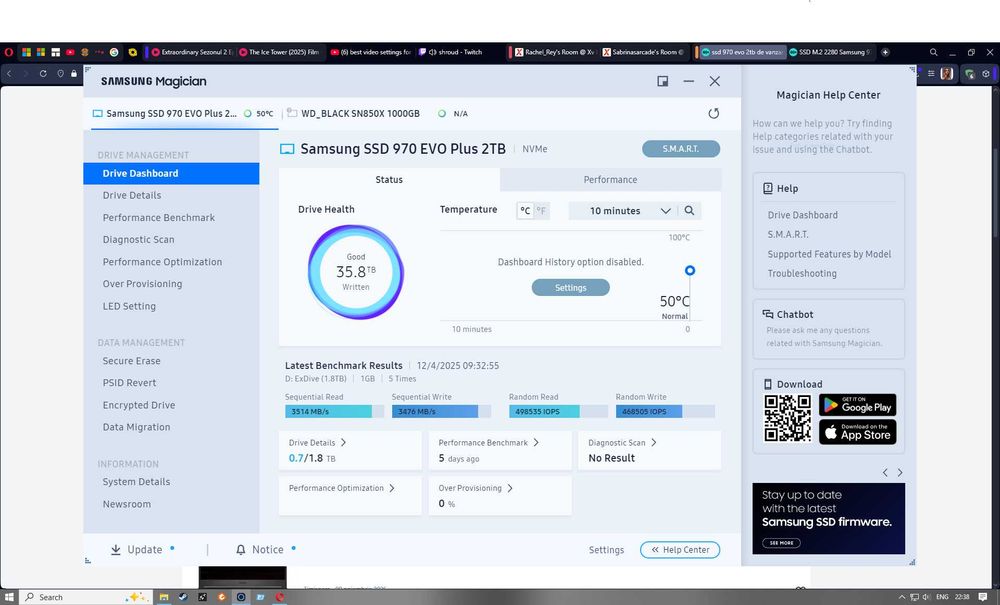The height and width of the screenshot is (605, 1000).
Task: Select the Samsung SSD 970 EVO Plus drive tab
Action: (x=184, y=113)
